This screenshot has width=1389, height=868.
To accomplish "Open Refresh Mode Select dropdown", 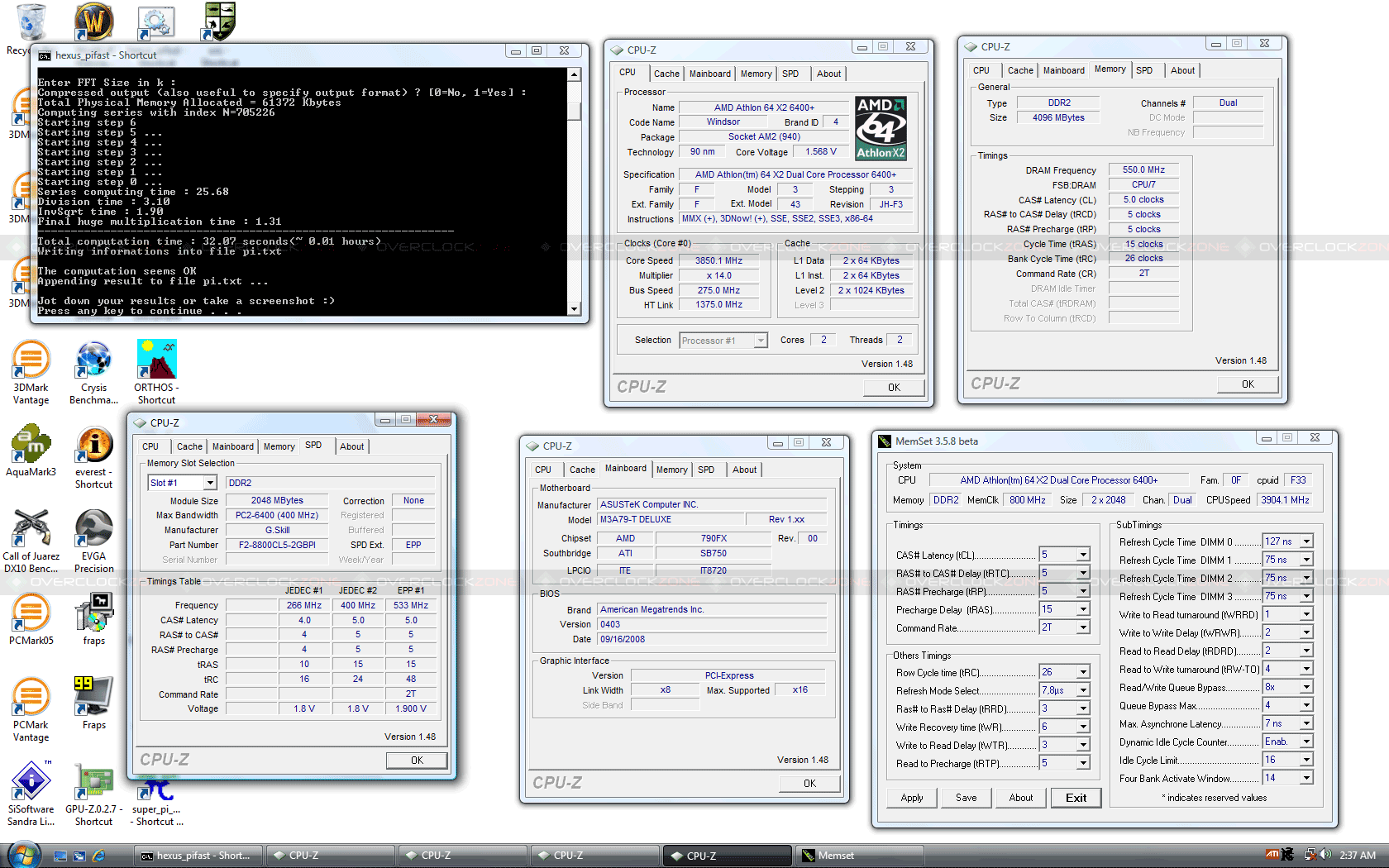I will point(1083,690).
